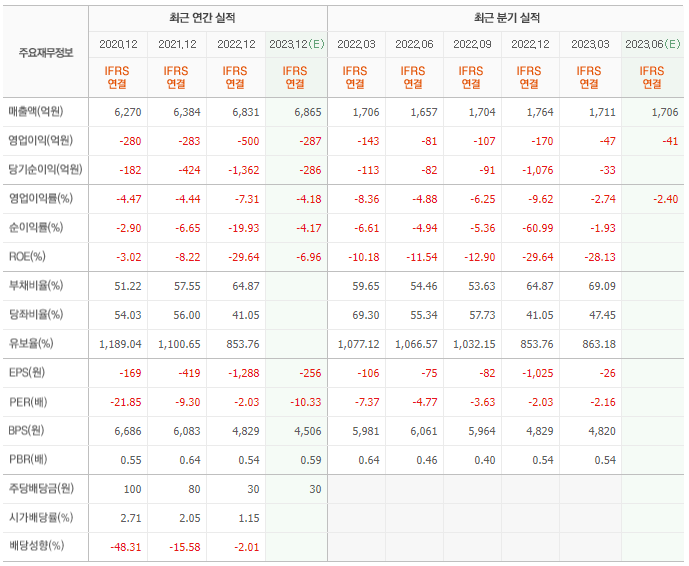Click the 1,189.04 reserve ratio value
689x566 pixels.
pos(120,345)
